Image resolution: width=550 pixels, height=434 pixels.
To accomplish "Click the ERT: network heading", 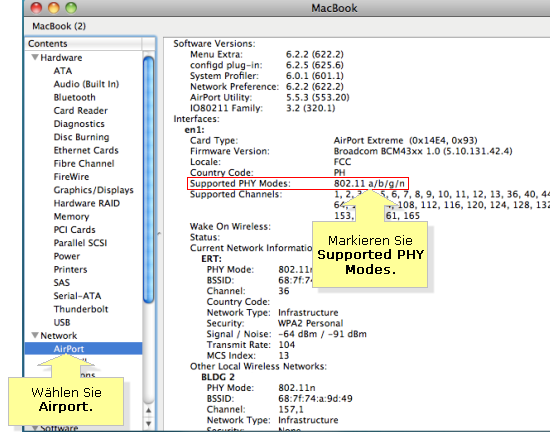I will click(x=212, y=259).
